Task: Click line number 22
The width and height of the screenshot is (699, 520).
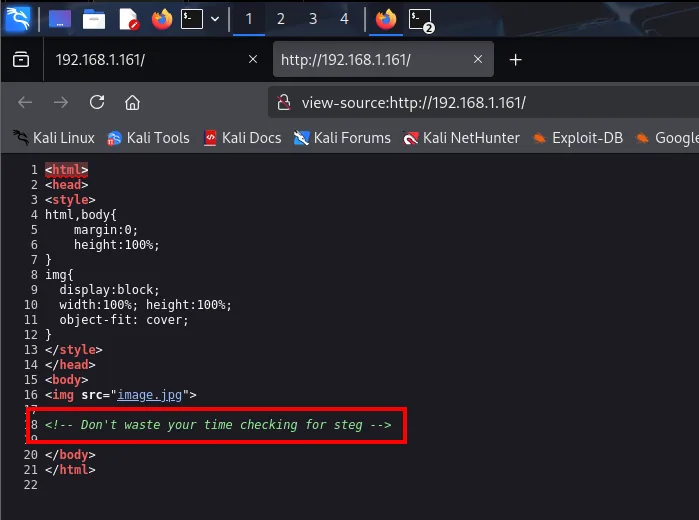Action: pos(31,485)
